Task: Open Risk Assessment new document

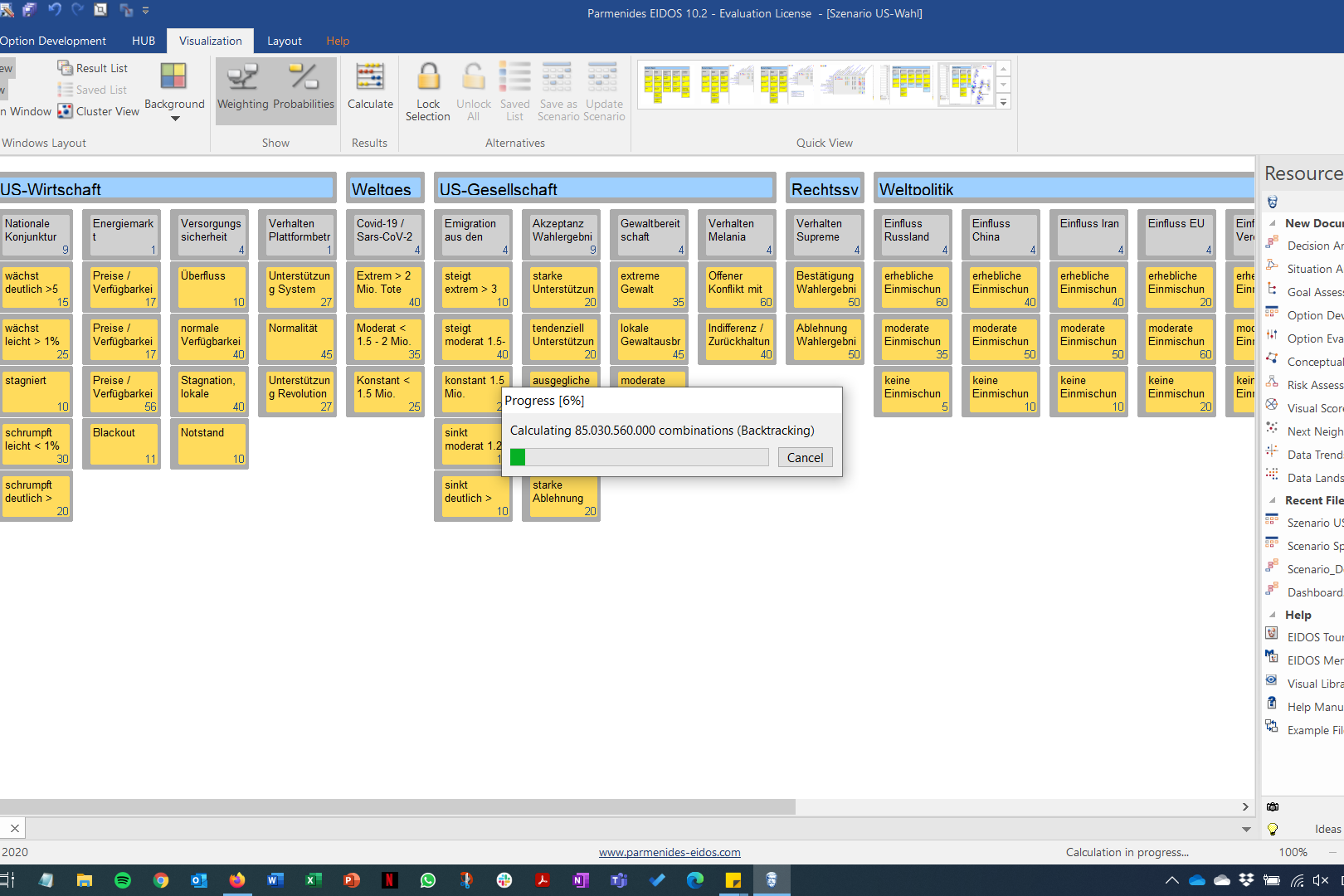Action: (x=1304, y=385)
